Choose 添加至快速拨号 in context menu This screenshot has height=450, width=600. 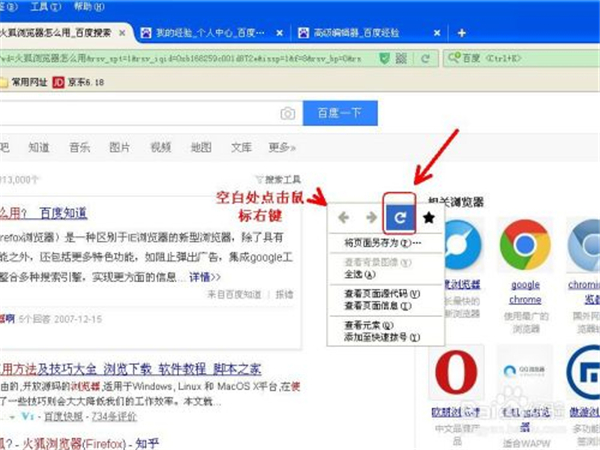point(385,338)
